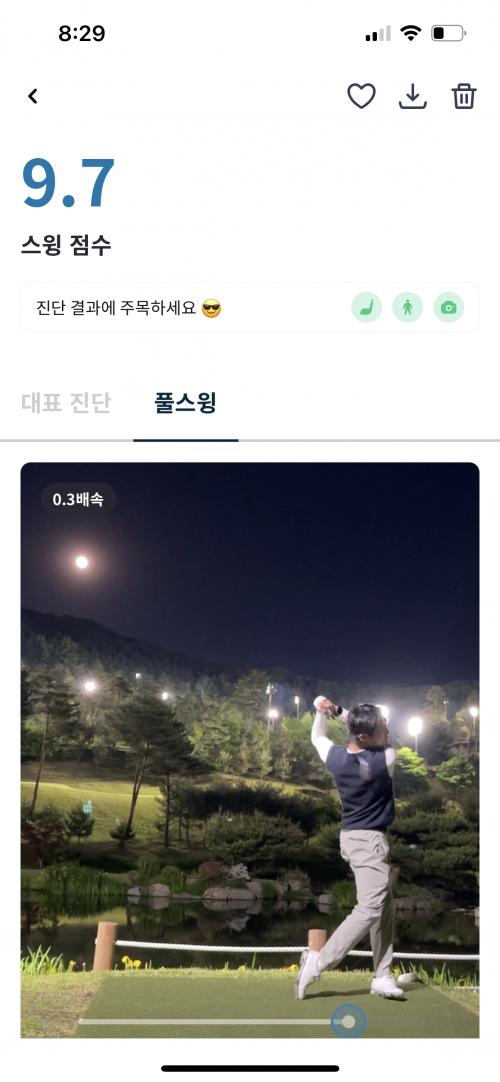Tap the 9.7 swing score number
500x1082 pixels.
click(x=68, y=184)
